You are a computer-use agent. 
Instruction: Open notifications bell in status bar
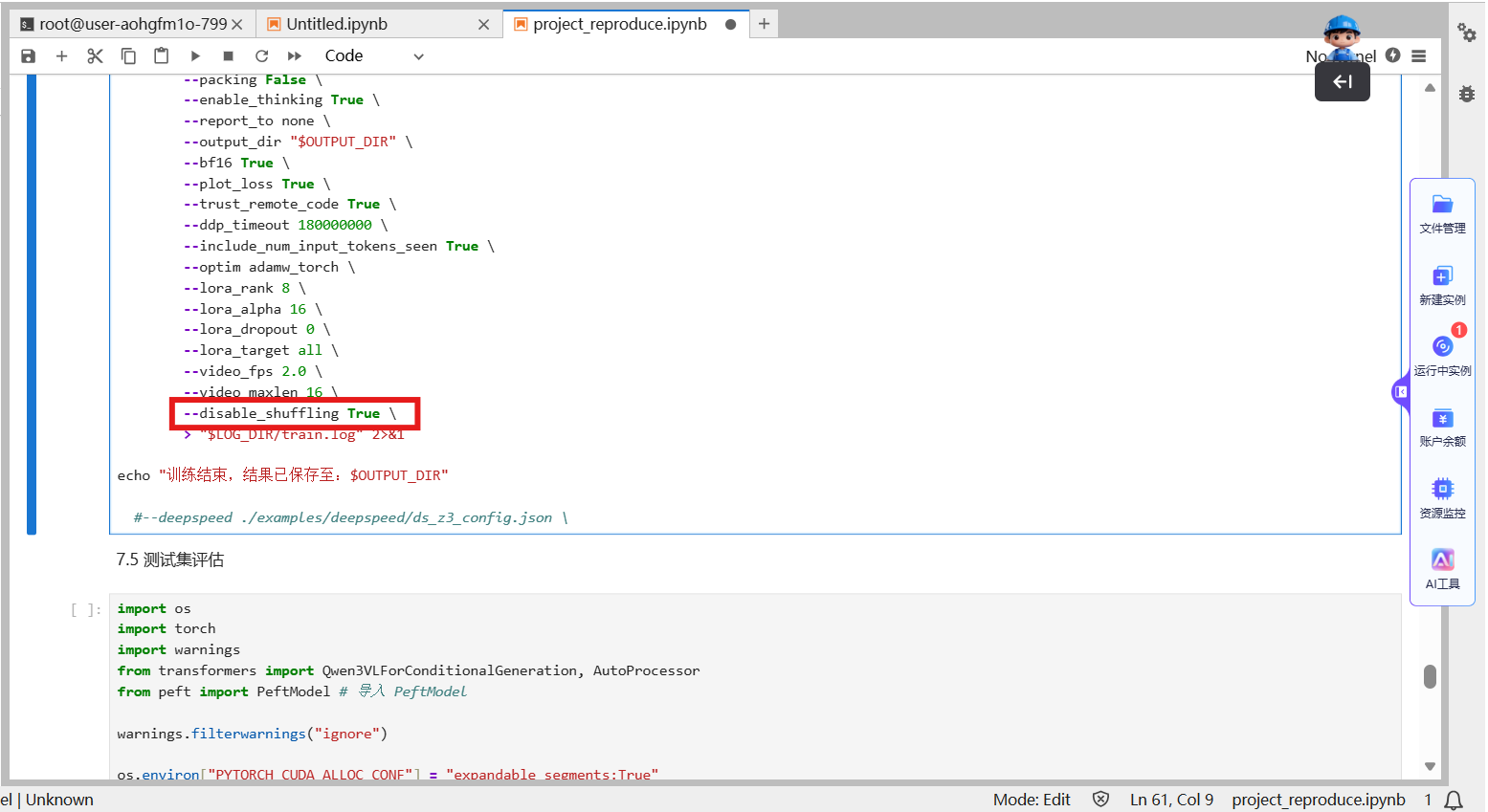[1454, 800]
